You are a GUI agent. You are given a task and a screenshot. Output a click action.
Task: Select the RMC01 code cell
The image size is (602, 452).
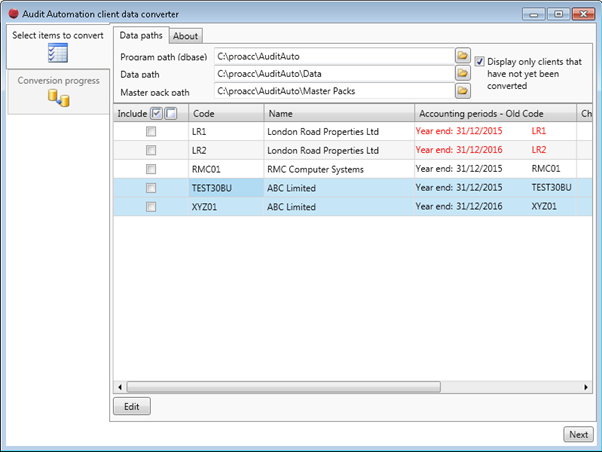[226, 169]
